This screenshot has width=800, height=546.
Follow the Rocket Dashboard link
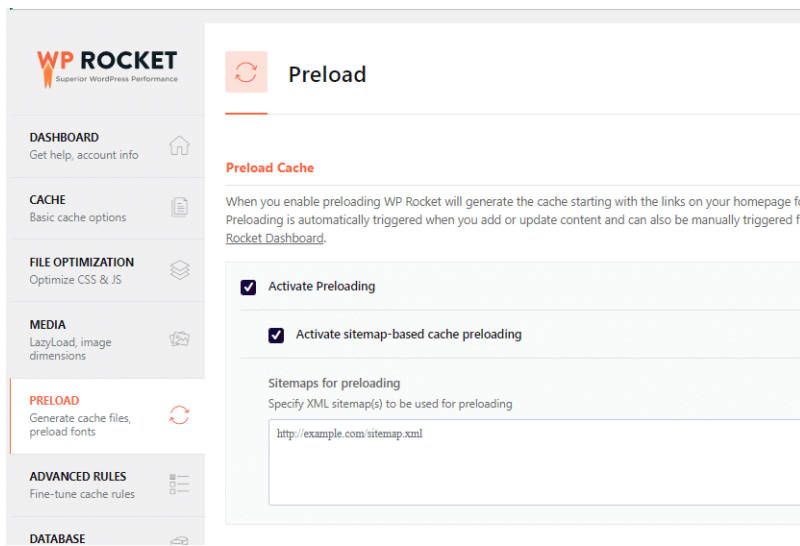click(x=274, y=238)
